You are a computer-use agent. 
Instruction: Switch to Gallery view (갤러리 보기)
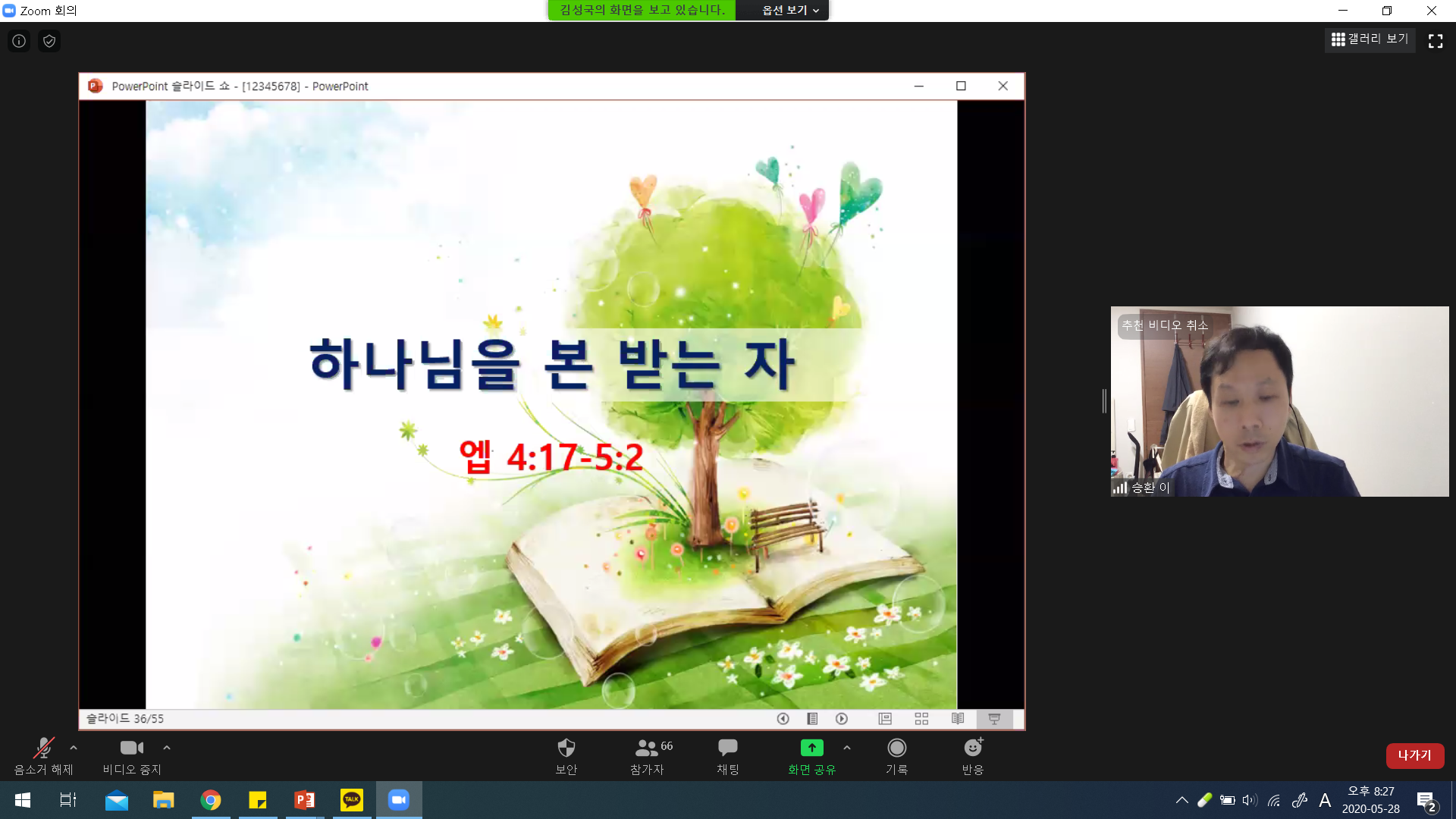click(x=1370, y=39)
